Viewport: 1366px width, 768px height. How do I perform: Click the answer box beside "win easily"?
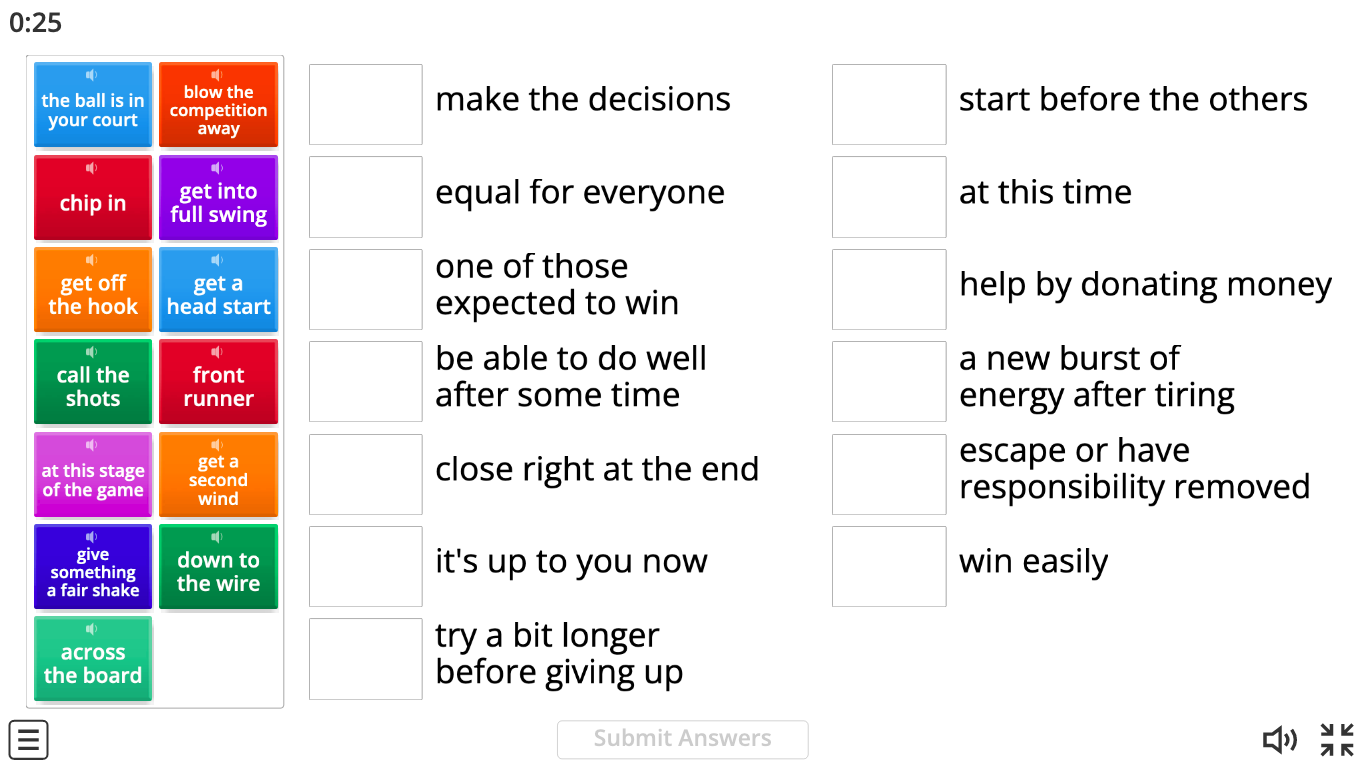click(x=888, y=566)
